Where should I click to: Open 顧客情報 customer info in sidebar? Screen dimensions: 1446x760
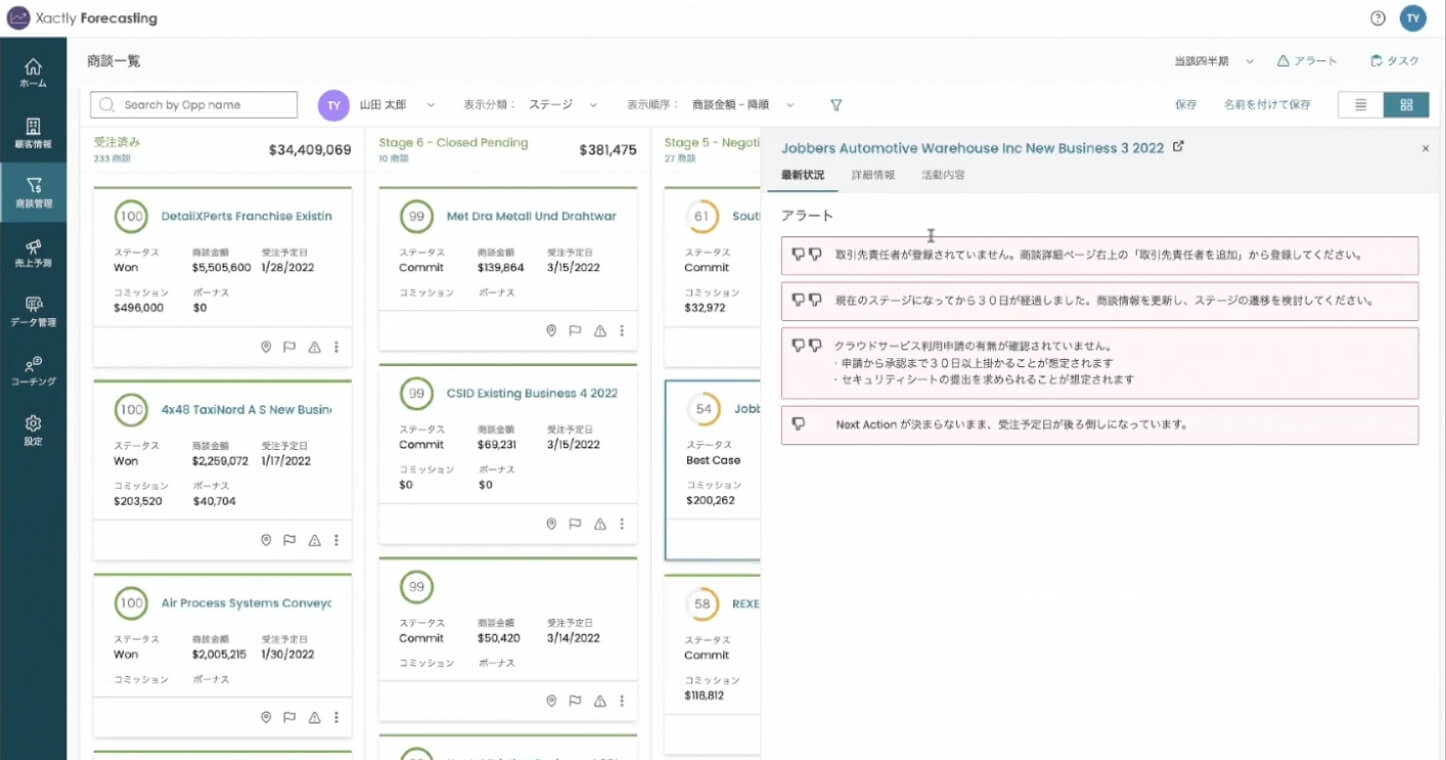click(33, 133)
